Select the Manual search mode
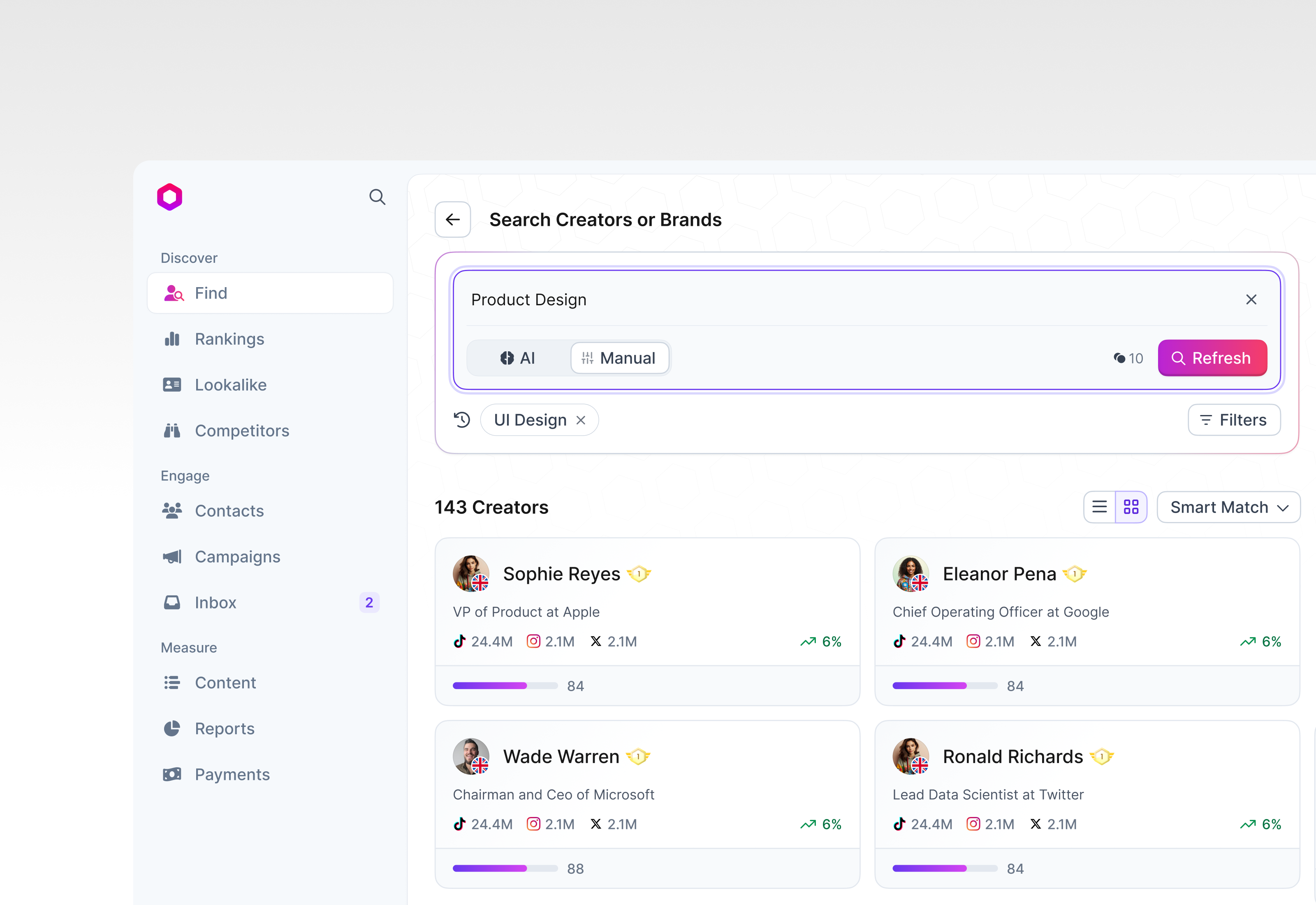Screen dimensions: 1316x905 pos(619,358)
